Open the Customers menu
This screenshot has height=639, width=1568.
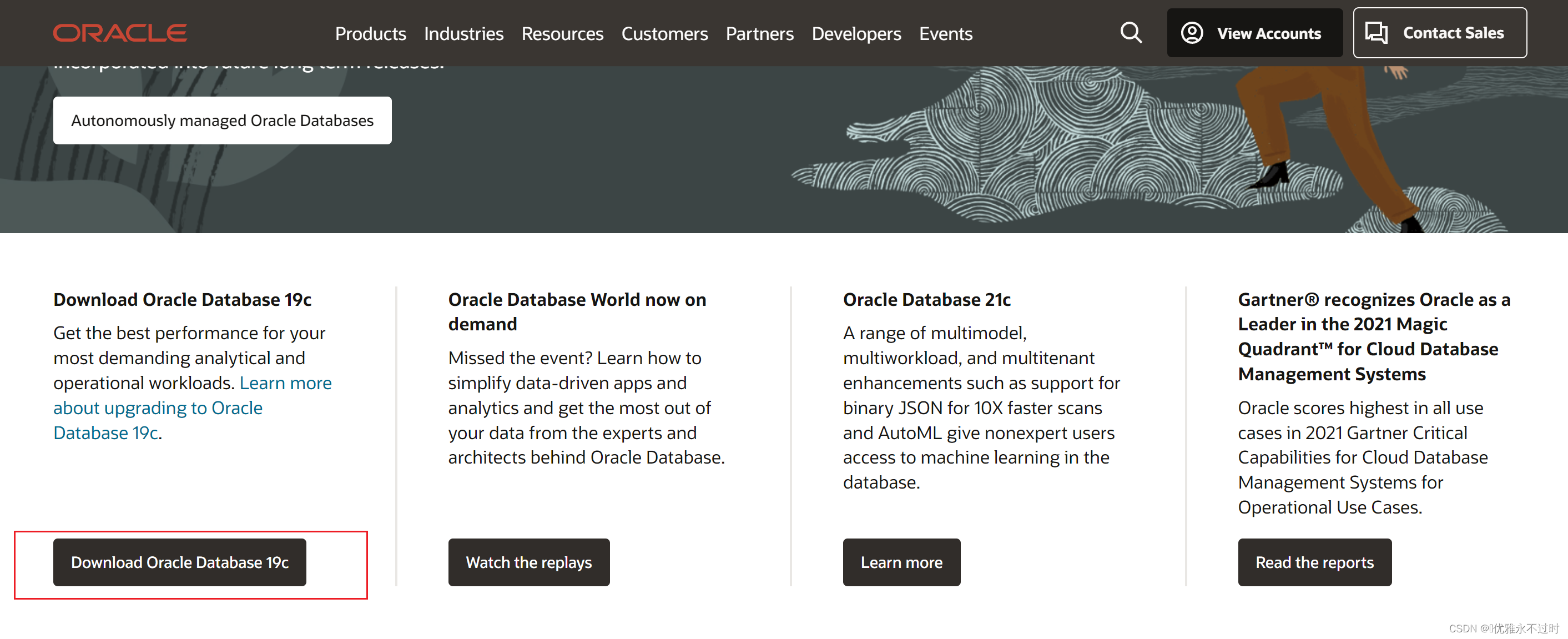tap(664, 33)
